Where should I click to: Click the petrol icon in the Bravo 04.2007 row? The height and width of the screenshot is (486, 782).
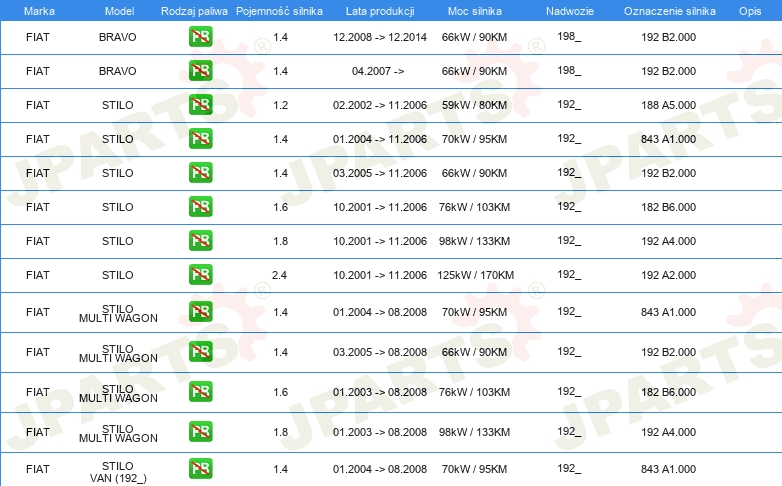tap(200, 70)
